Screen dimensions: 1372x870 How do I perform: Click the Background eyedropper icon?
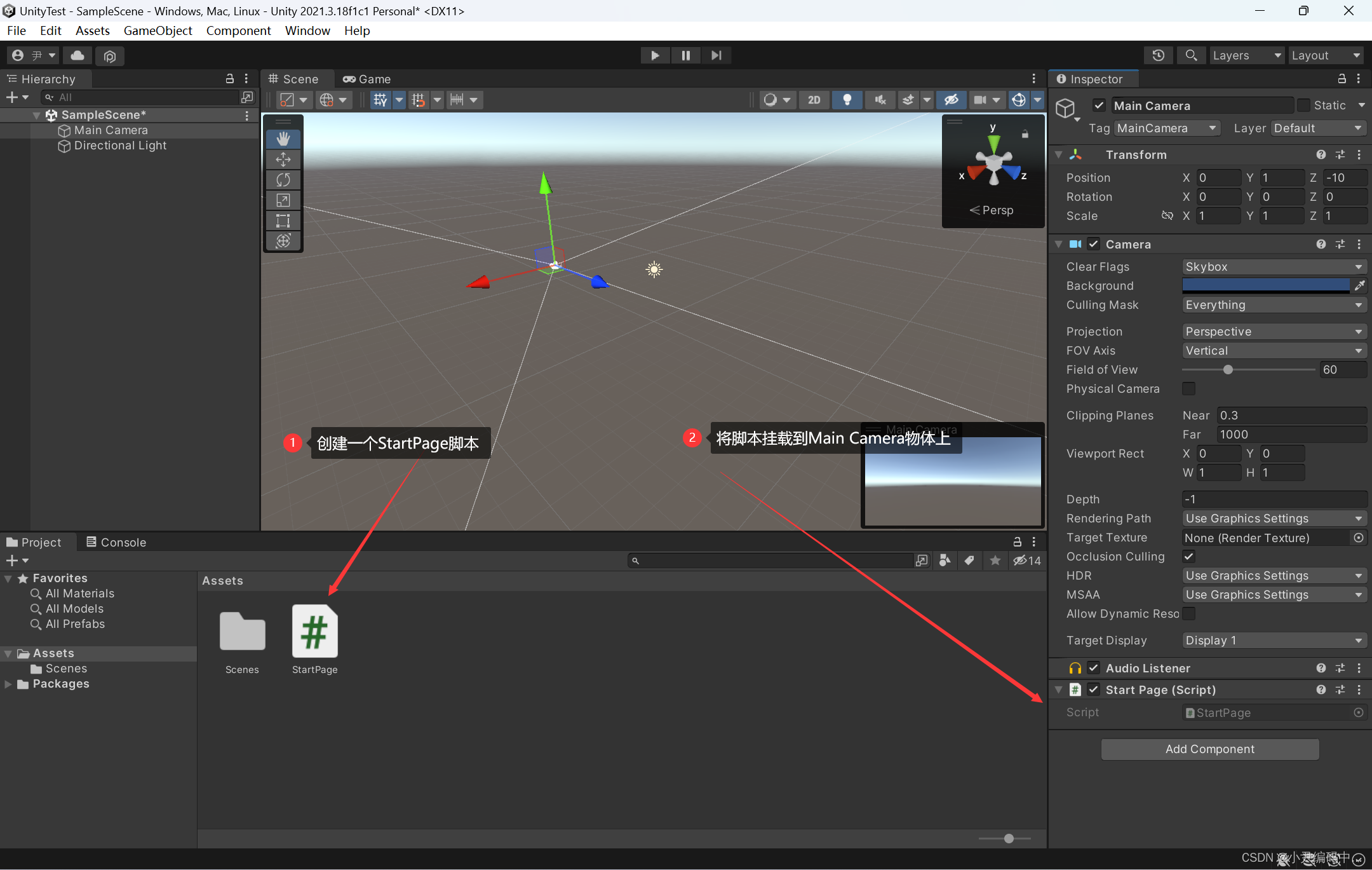(1359, 286)
